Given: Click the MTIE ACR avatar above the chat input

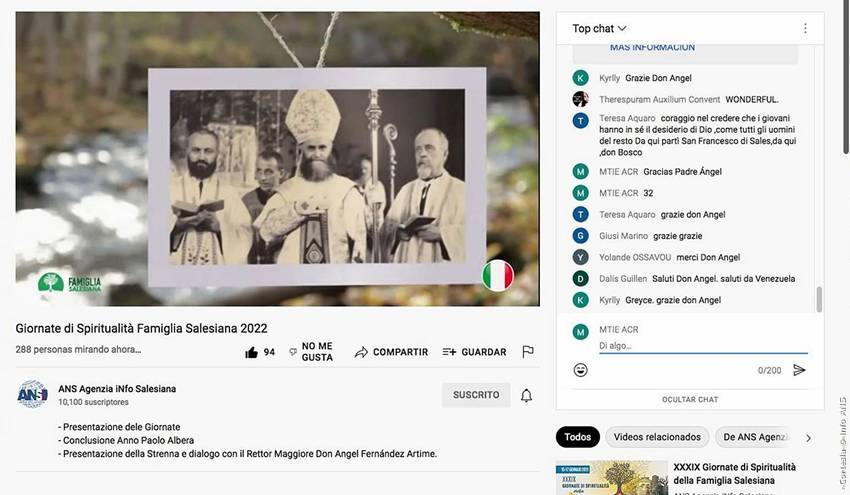Looking at the screenshot, I should point(581,332).
